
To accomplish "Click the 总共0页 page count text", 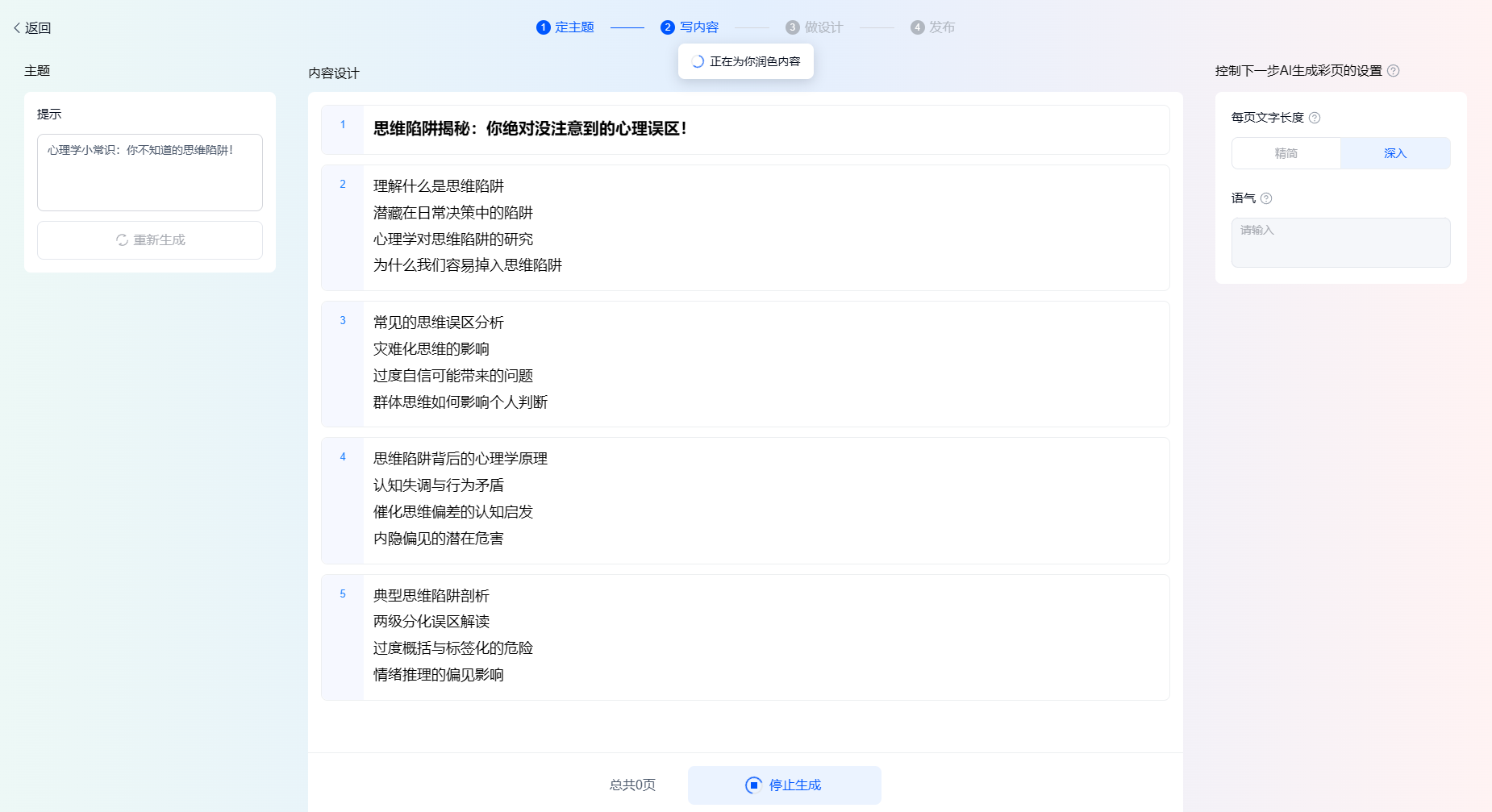I will (632, 785).
